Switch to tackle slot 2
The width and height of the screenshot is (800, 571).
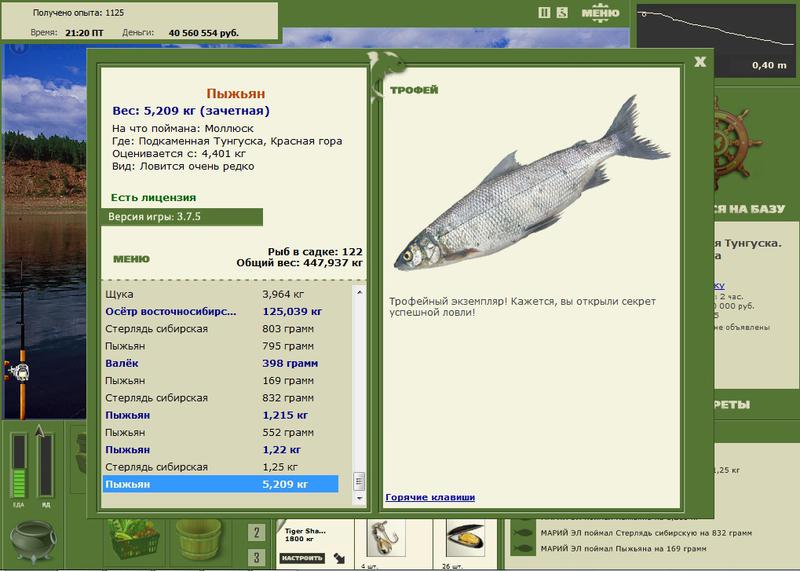coord(257,533)
